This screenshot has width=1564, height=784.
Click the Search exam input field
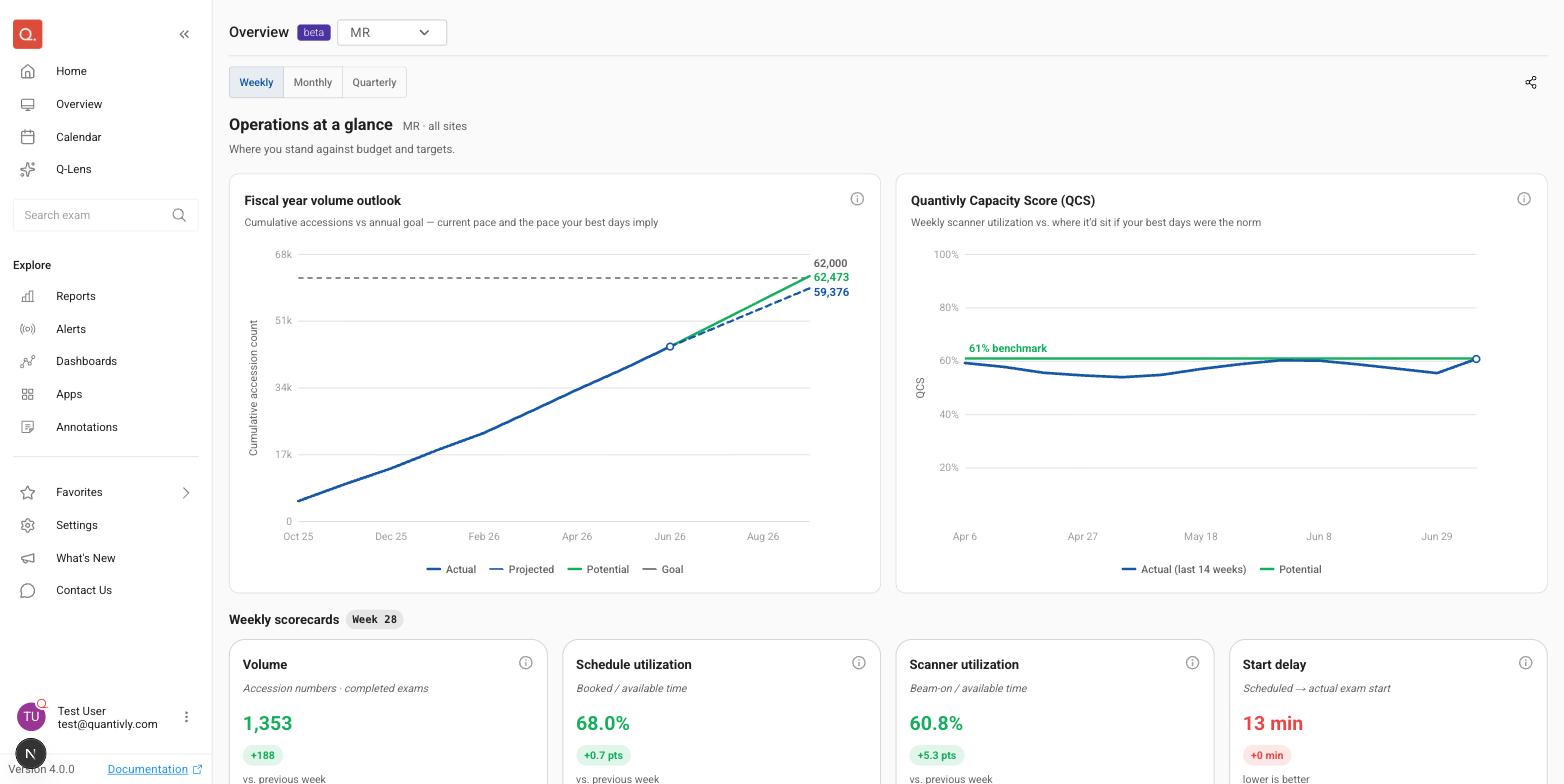pos(106,215)
